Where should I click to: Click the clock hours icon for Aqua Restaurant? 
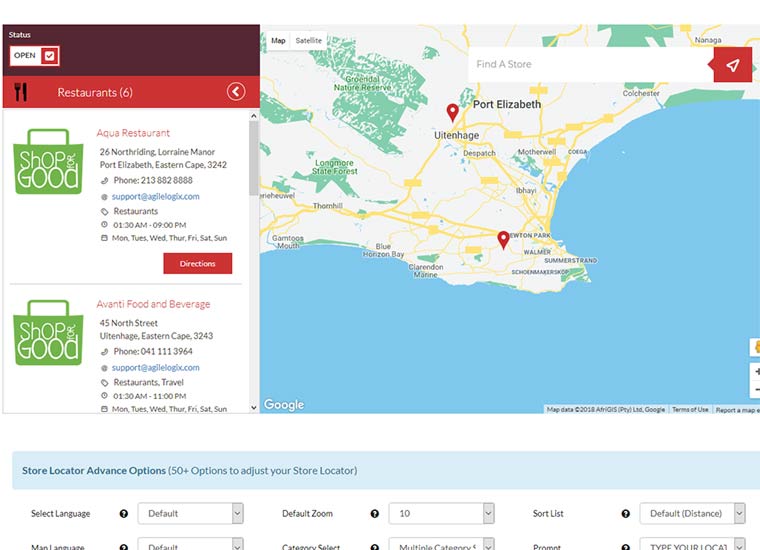tap(104, 224)
